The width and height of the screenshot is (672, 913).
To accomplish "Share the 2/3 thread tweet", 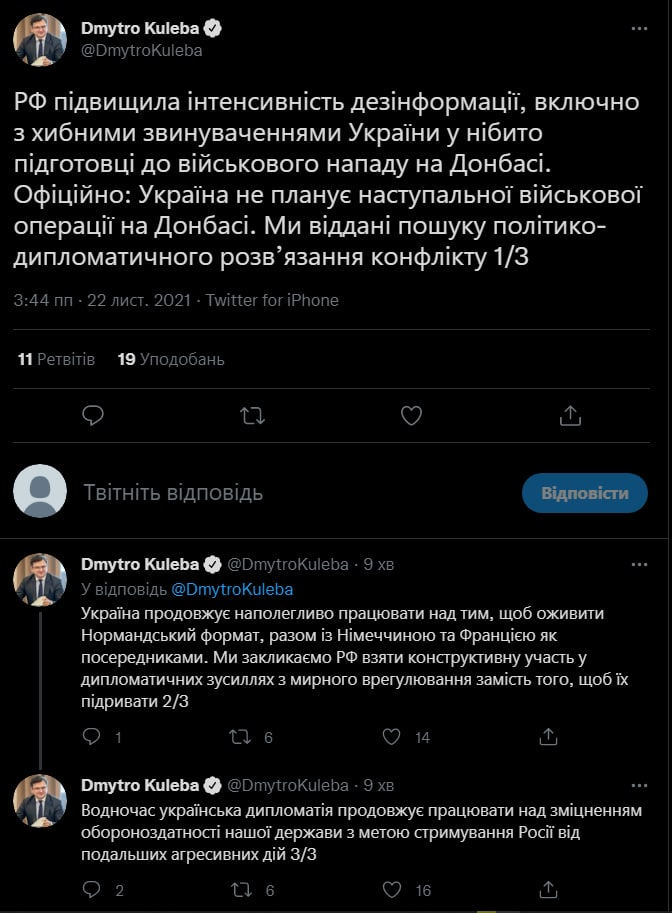I will coord(547,737).
